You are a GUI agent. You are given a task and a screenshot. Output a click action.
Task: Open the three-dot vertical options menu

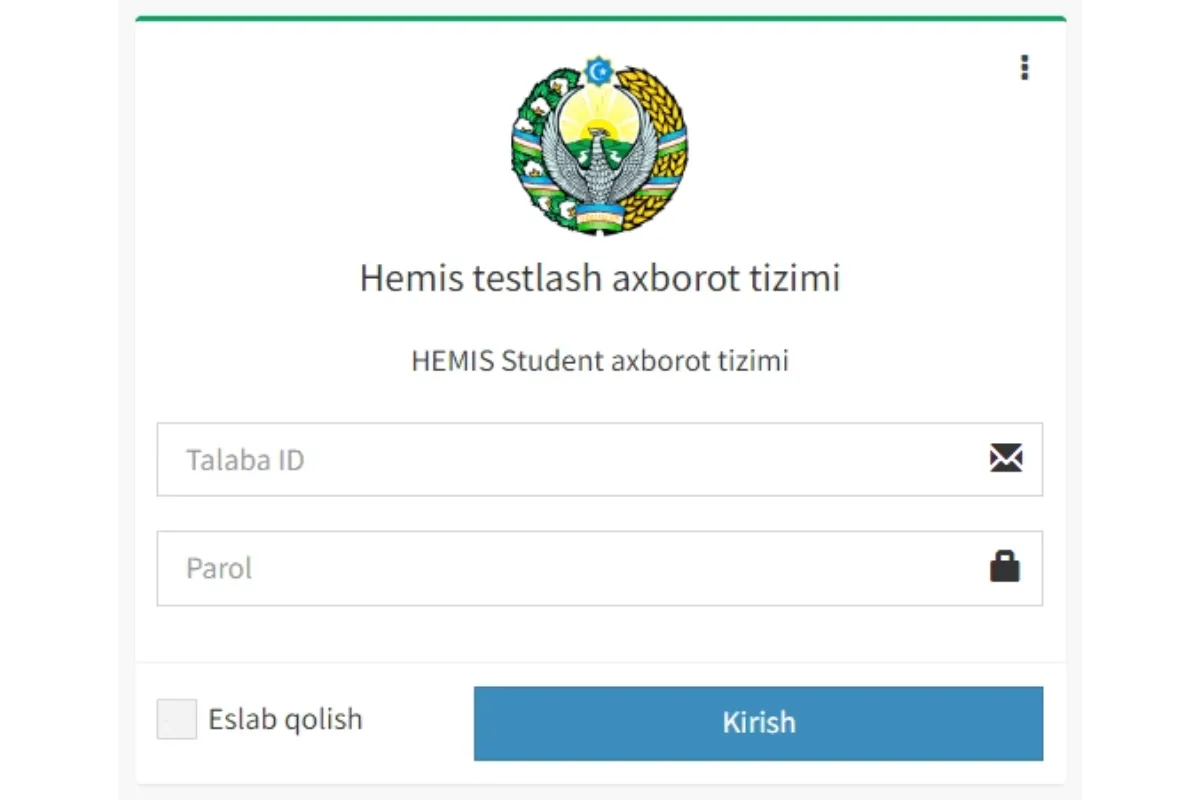(x=1024, y=68)
